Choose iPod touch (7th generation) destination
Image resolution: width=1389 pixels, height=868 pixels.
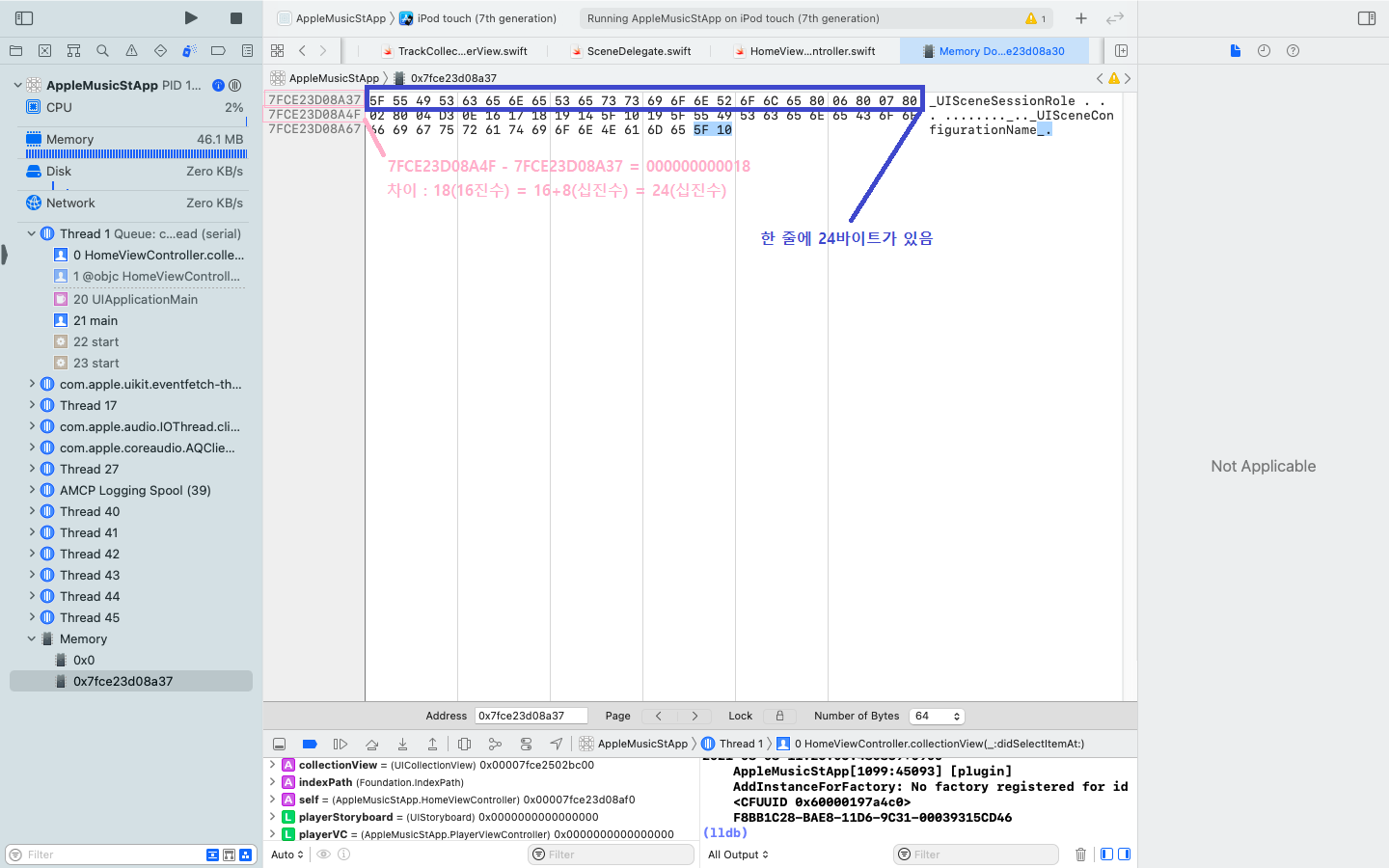pos(478,18)
